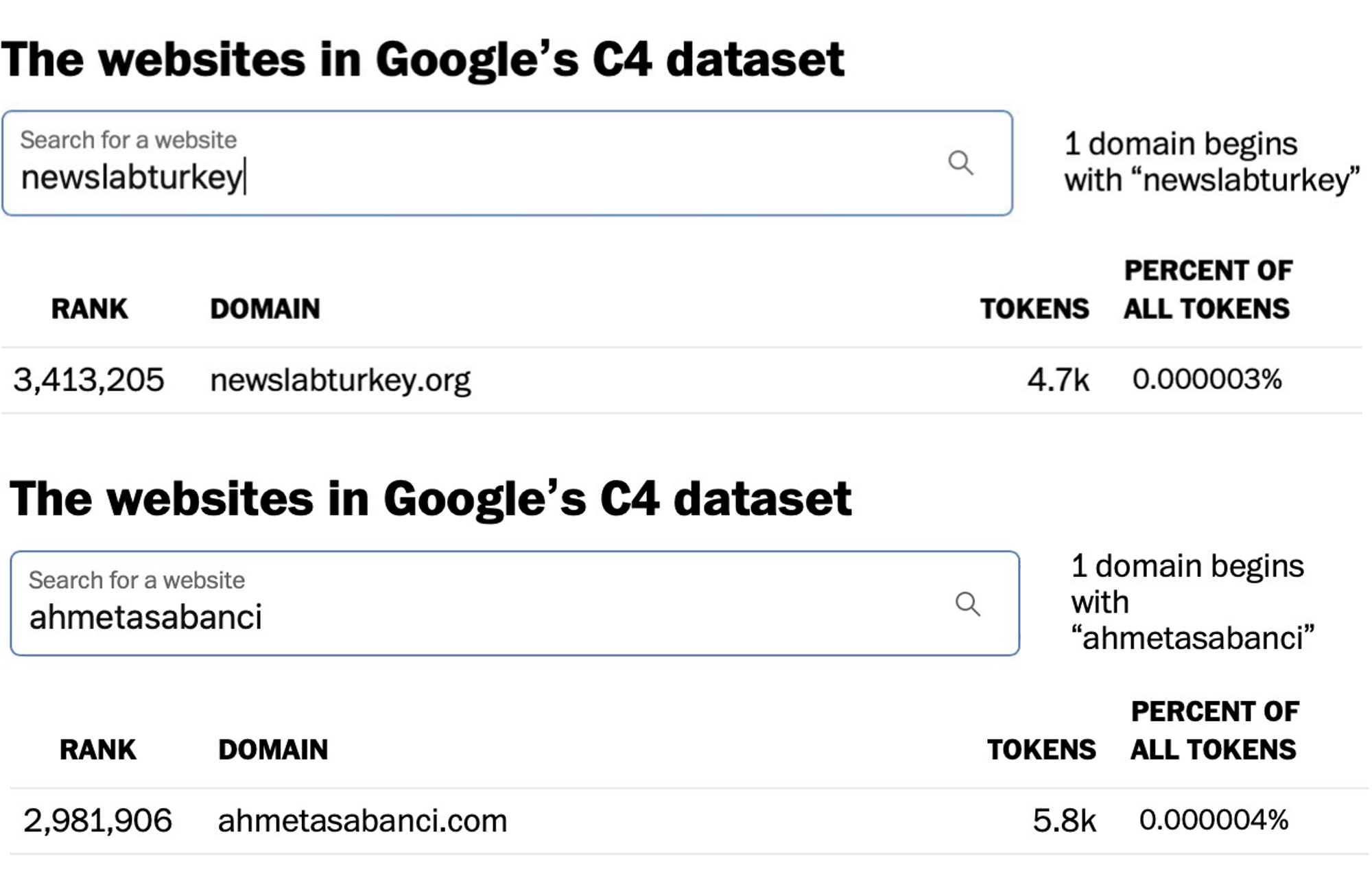Click PERCENT OF ALL TOKENS above 0.000003%
The width and height of the screenshot is (1372, 896).
coord(1207,290)
